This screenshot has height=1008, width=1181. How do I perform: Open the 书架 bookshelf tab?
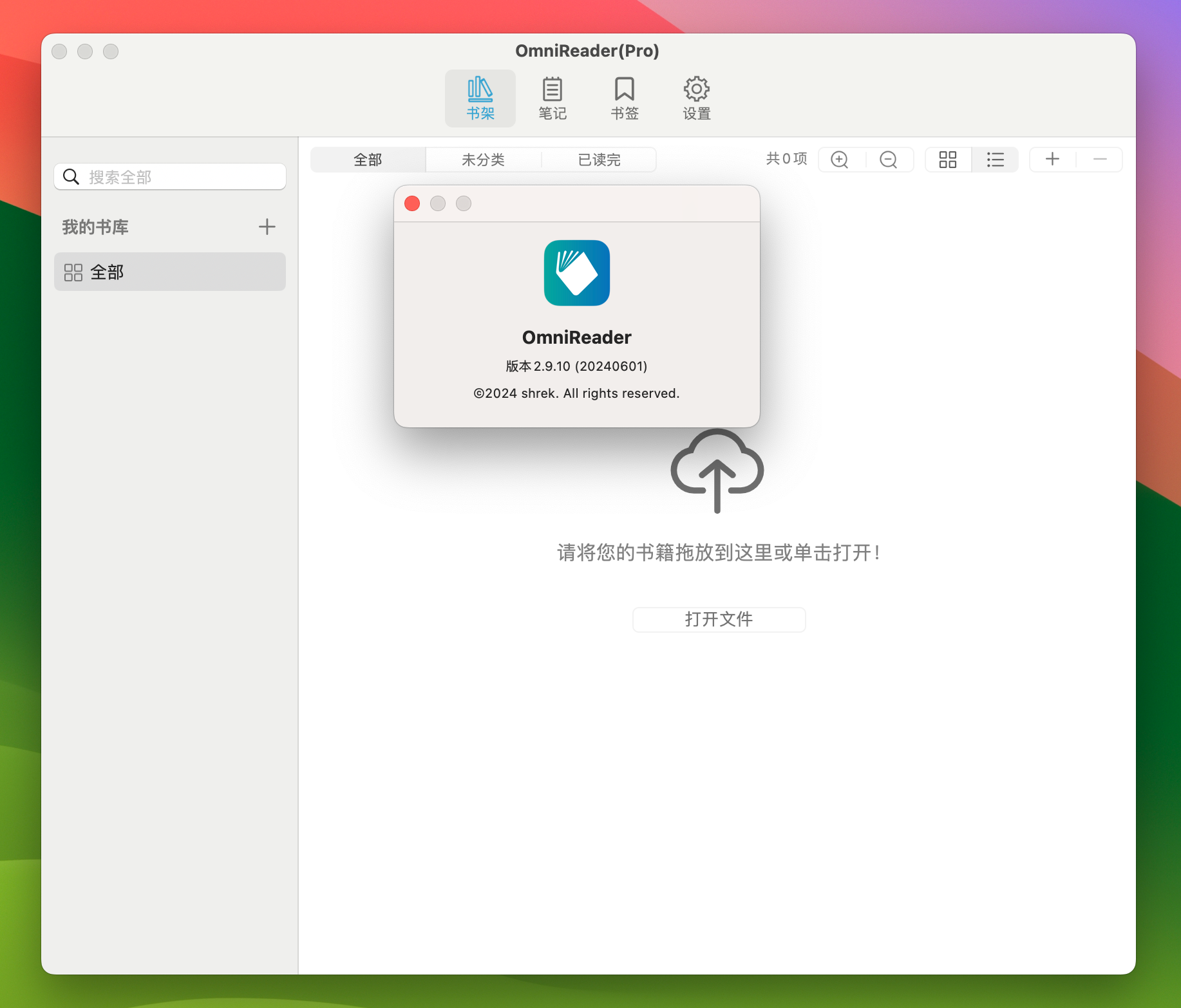coord(480,98)
